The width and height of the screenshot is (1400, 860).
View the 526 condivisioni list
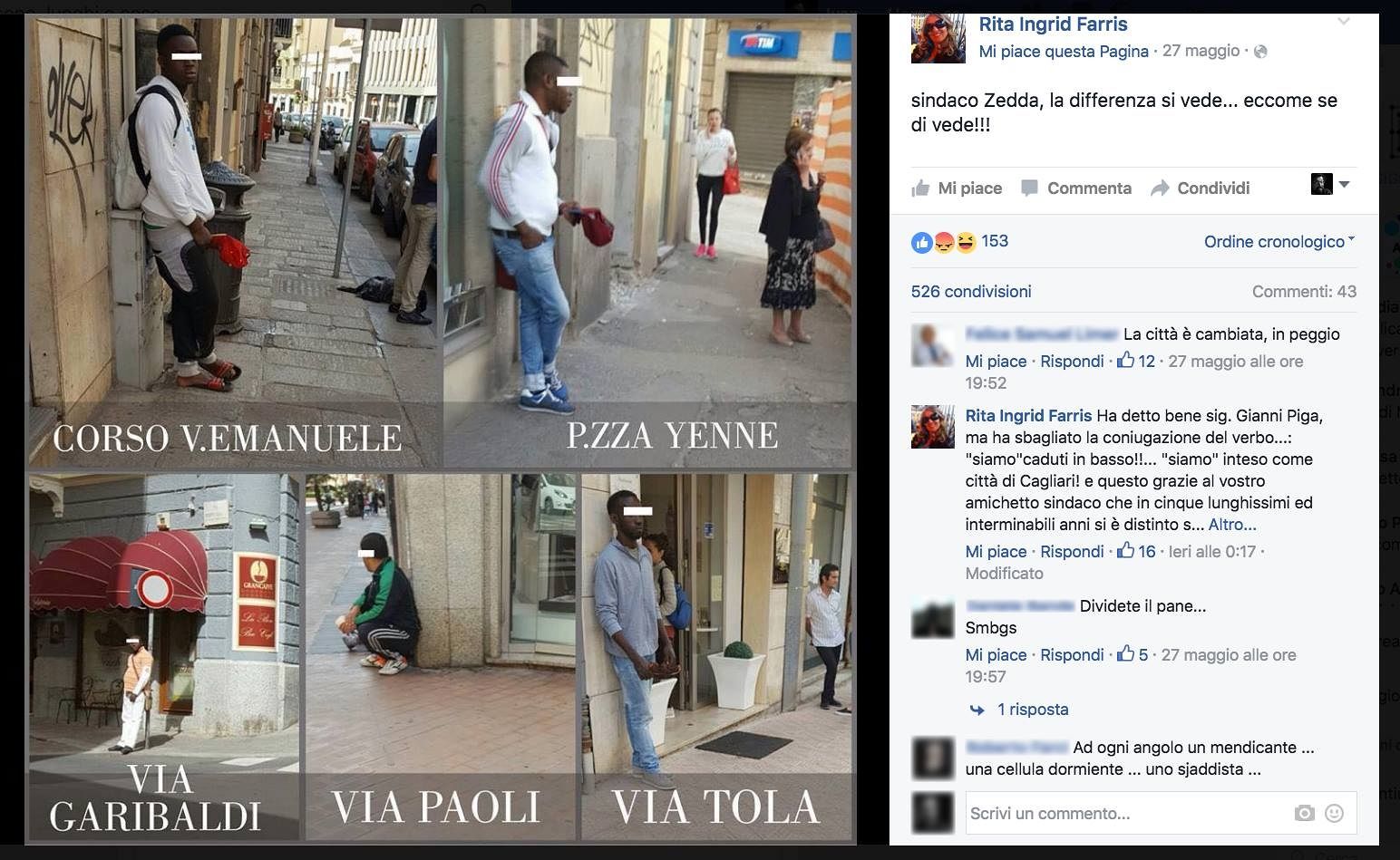[x=971, y=292]
